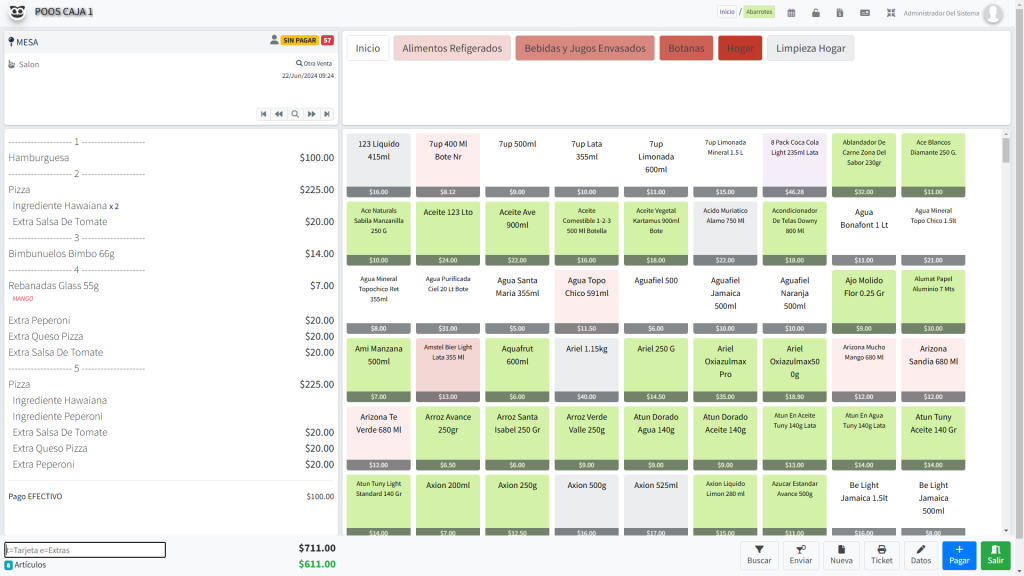Go to first record arrow

point(263,114)
